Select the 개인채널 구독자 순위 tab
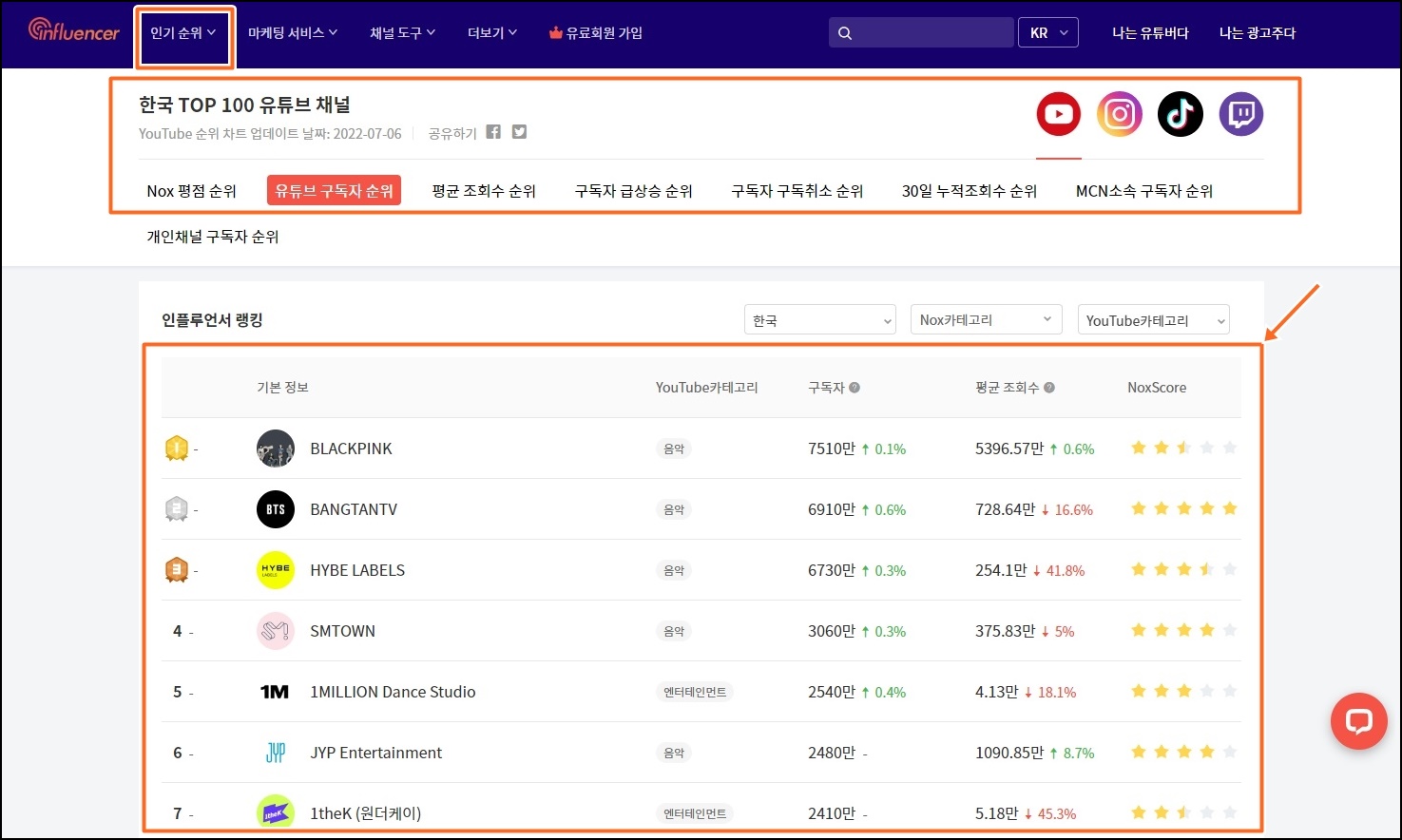Viewport: 1402px width, 840px height. tap(213, 237)
